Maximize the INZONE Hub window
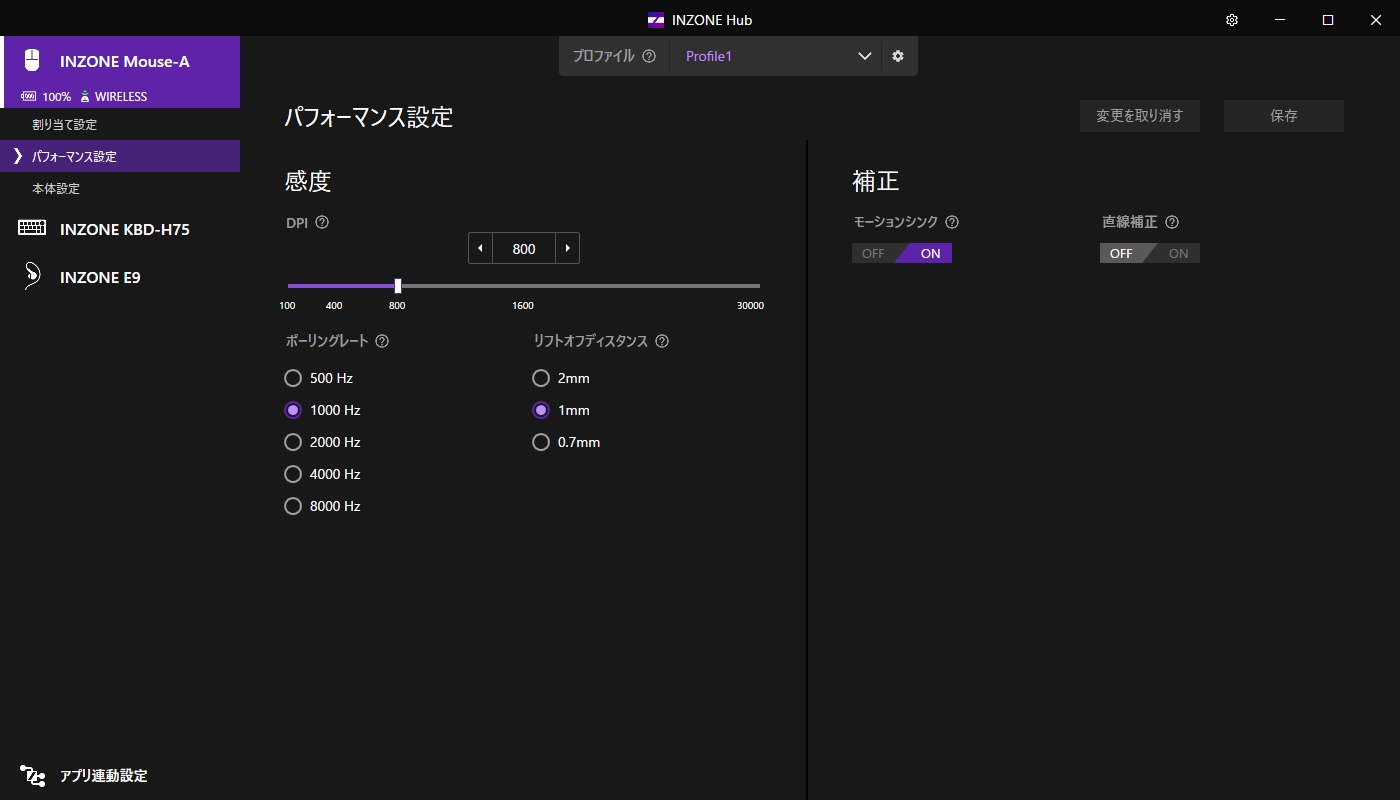The height and width of the screenshot is (800, 1400). [x=1328, y=20]
